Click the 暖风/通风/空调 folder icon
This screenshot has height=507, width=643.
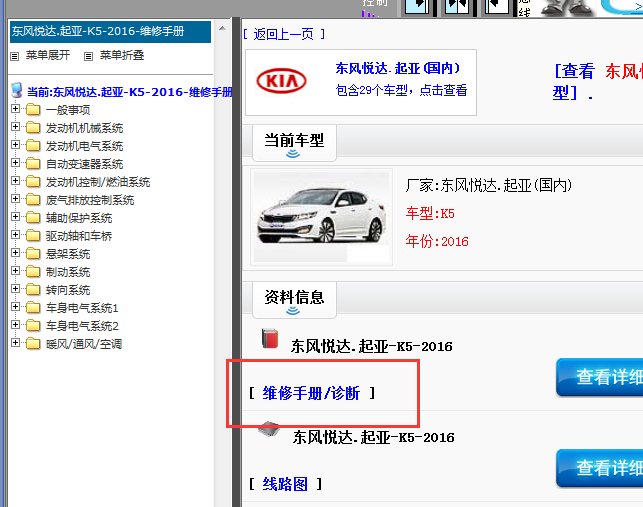(x=33, y=343)
